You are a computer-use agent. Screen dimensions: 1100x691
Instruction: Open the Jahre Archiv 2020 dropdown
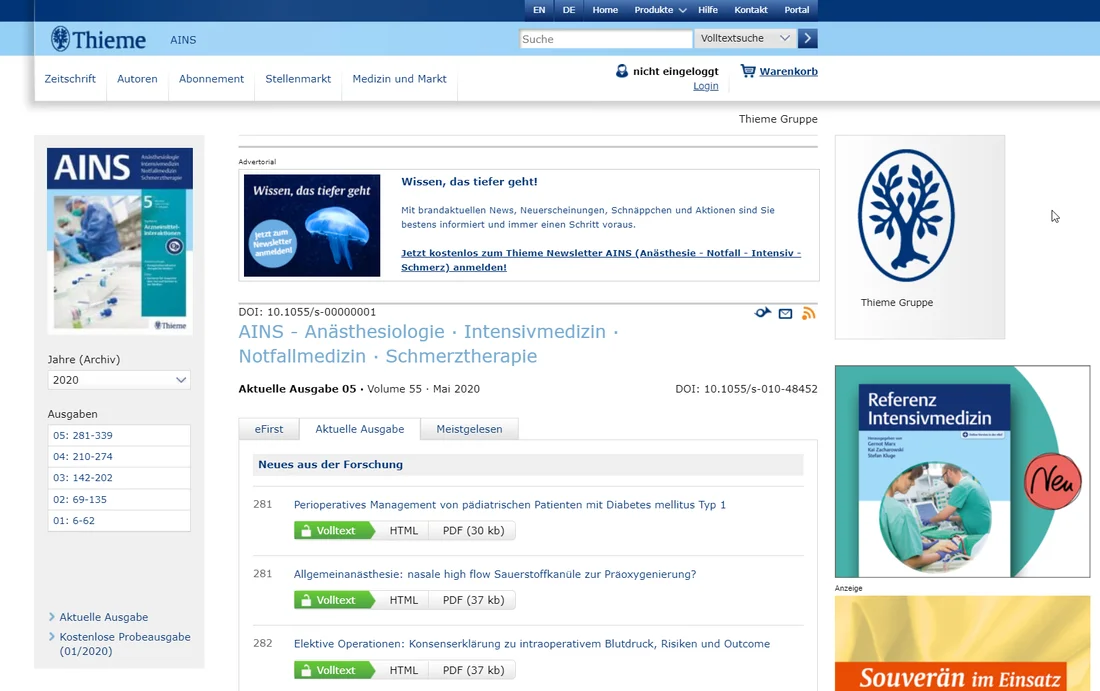(x=118, y=380)
